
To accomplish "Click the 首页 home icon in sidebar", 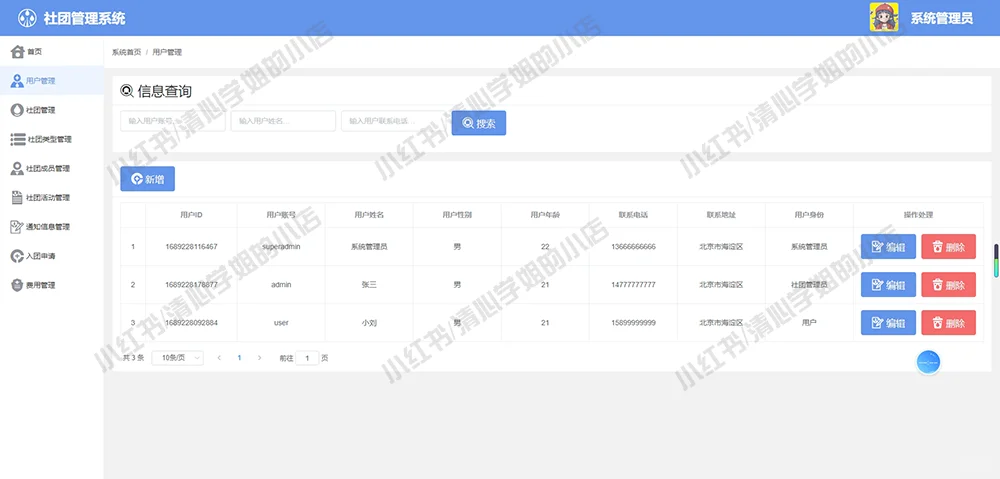I will 18,52.
